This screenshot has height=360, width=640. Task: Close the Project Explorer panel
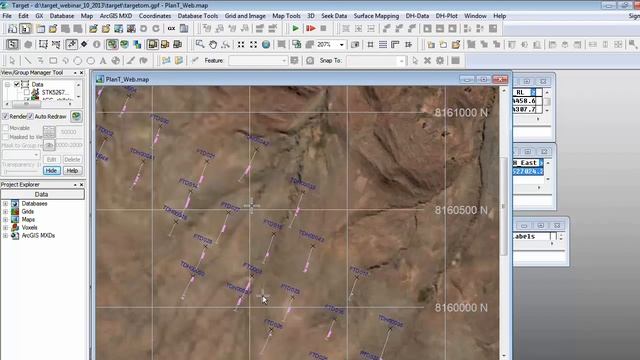[81, 184]
